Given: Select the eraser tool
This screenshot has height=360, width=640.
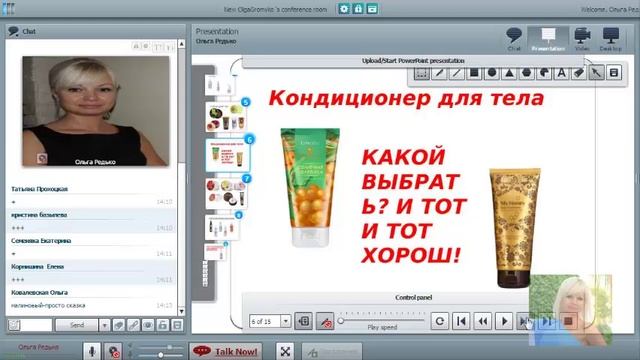Looking at the screenshot, I should point(579,73).
